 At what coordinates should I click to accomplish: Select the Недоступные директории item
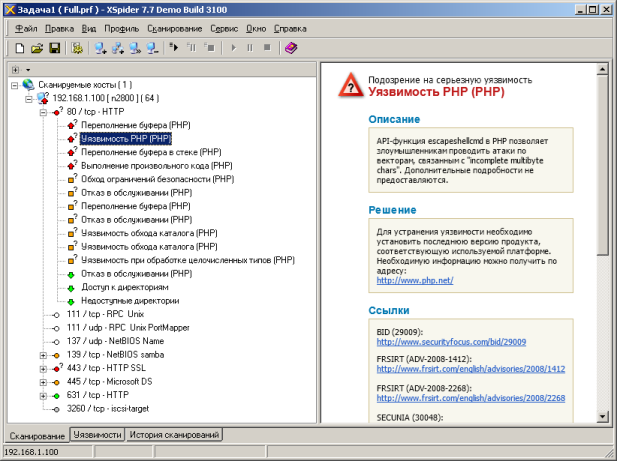[130, 301]
